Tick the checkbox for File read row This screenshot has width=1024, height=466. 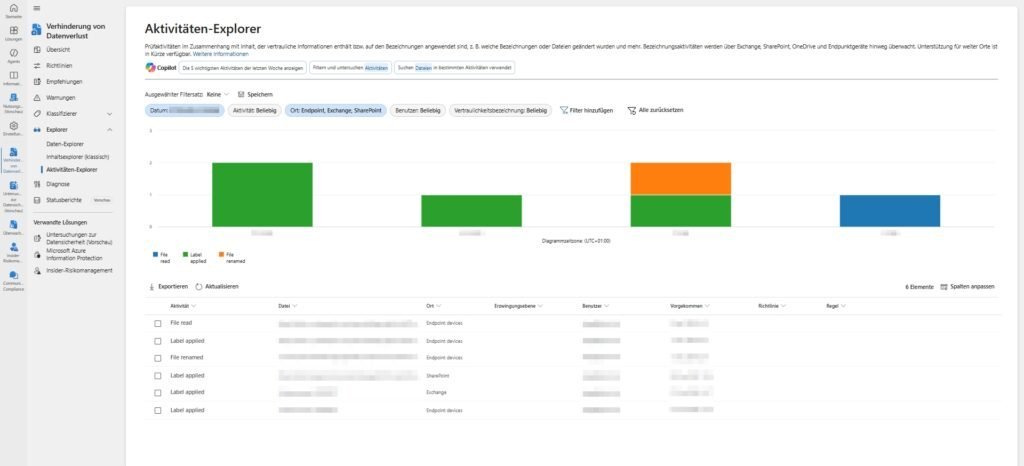[x=158, y=323]
